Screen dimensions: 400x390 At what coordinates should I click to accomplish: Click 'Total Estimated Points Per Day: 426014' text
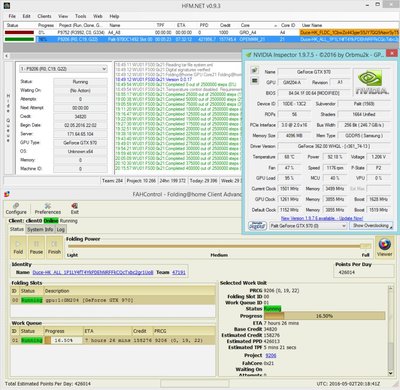pos(48,384)
